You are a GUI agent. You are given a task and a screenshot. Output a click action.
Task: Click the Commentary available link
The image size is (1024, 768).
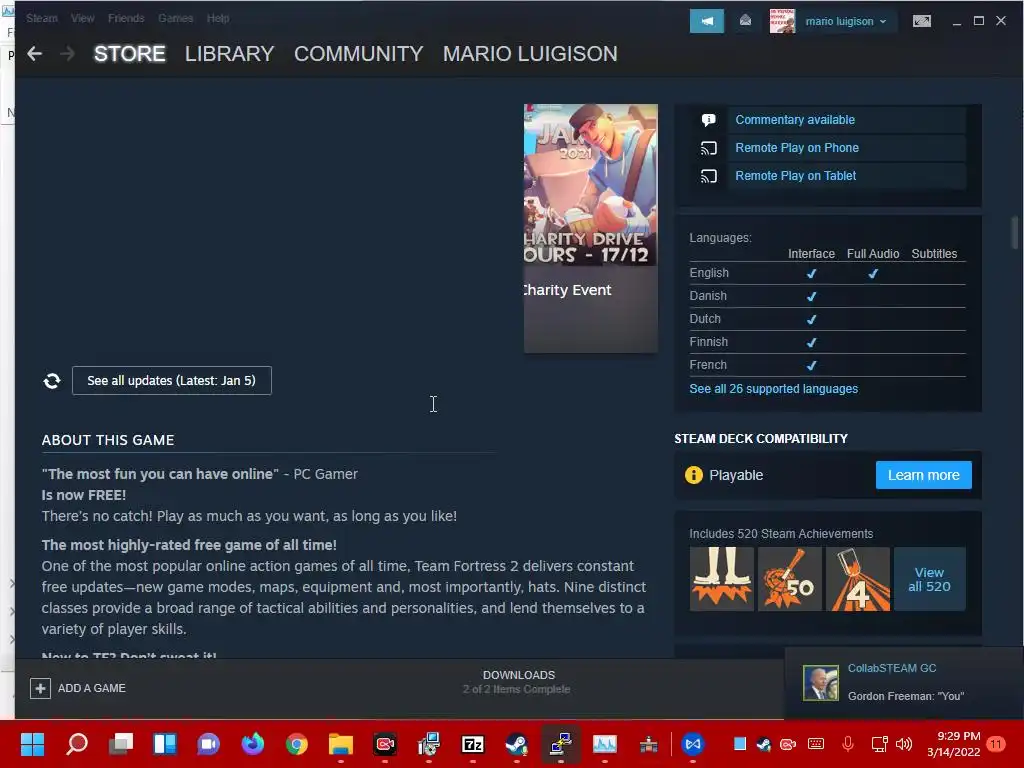[795, 120]
